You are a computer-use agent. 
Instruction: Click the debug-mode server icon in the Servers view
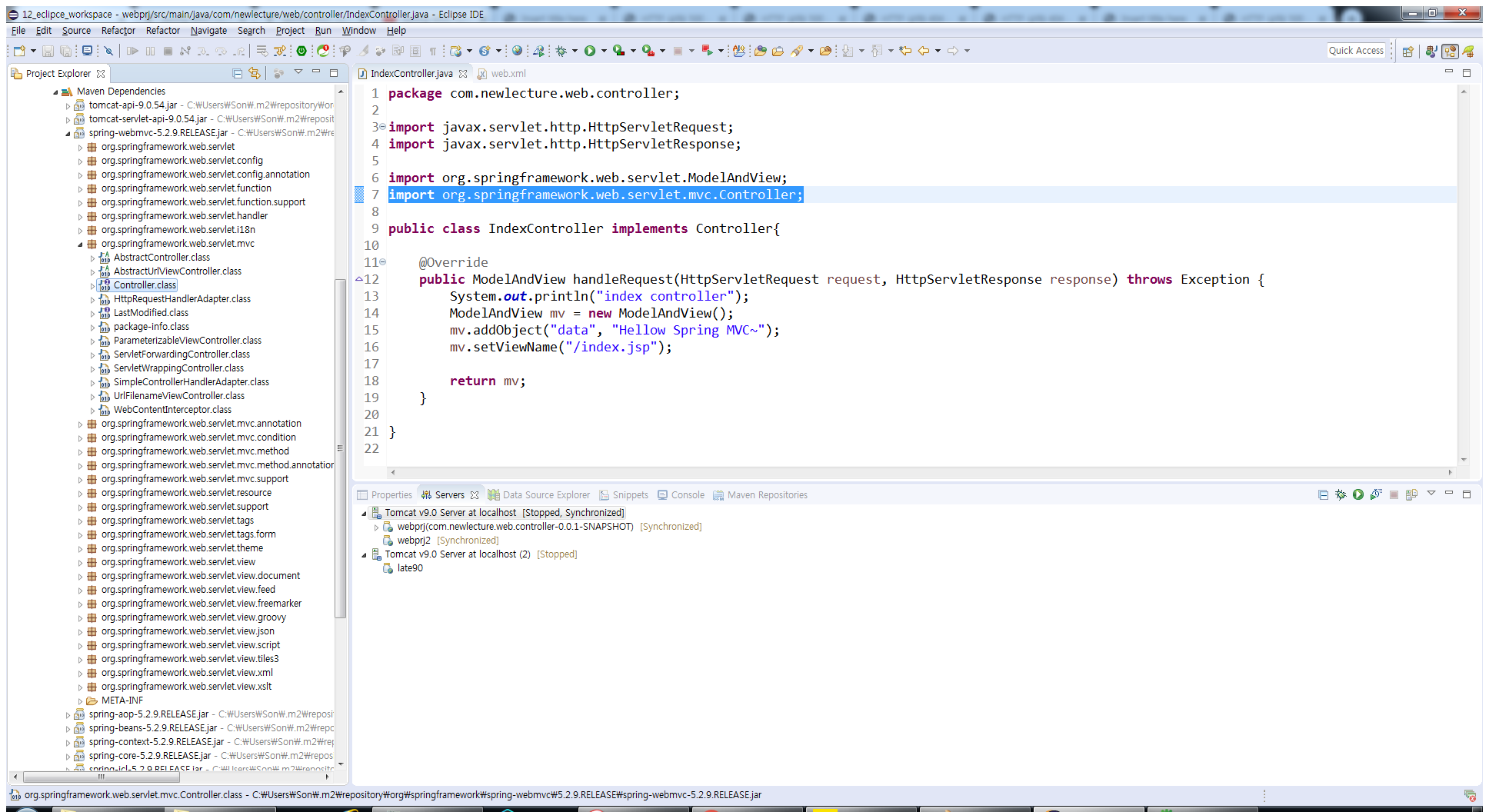click(x=1341, y=494)
